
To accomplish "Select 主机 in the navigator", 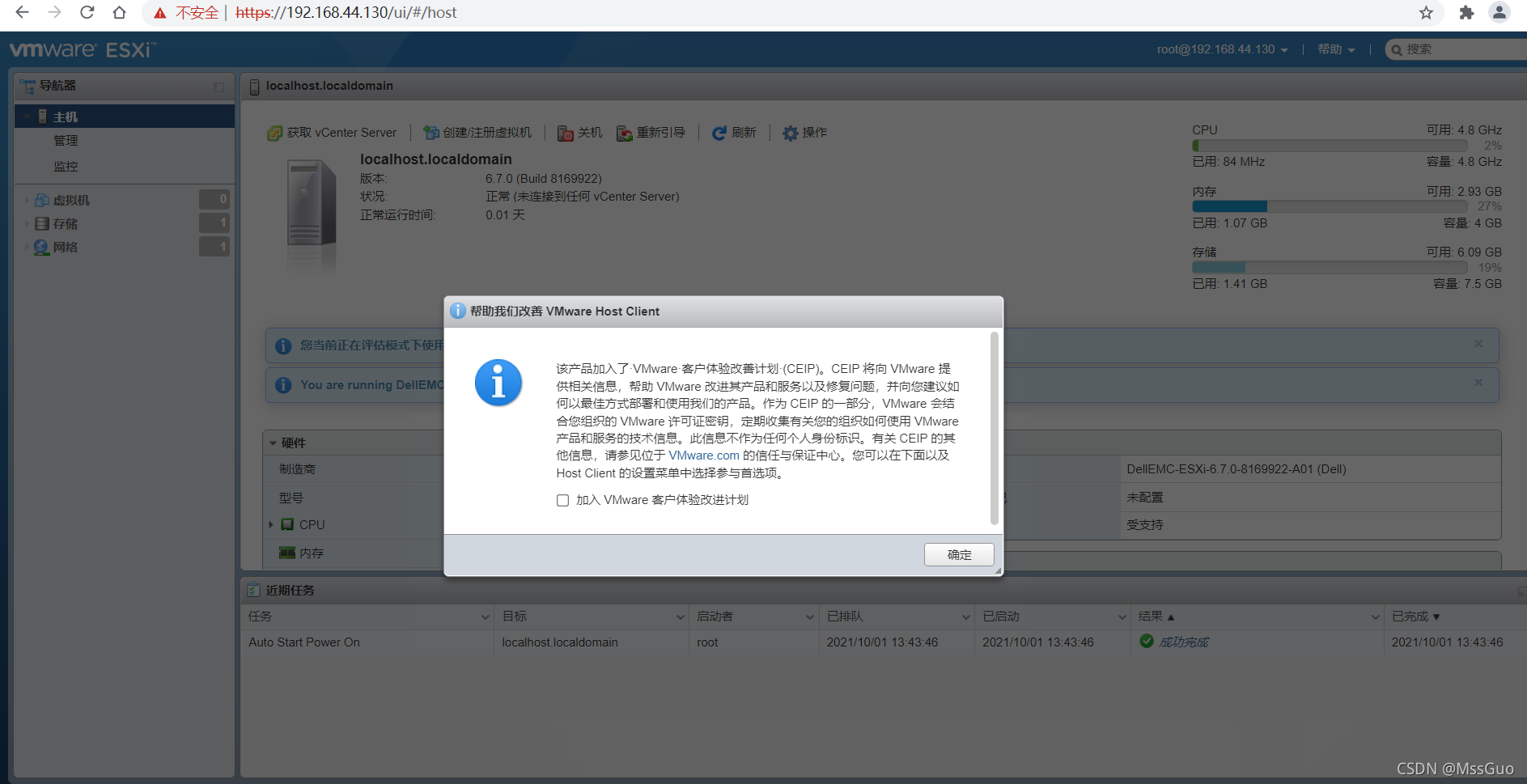I will pos(125,117).
